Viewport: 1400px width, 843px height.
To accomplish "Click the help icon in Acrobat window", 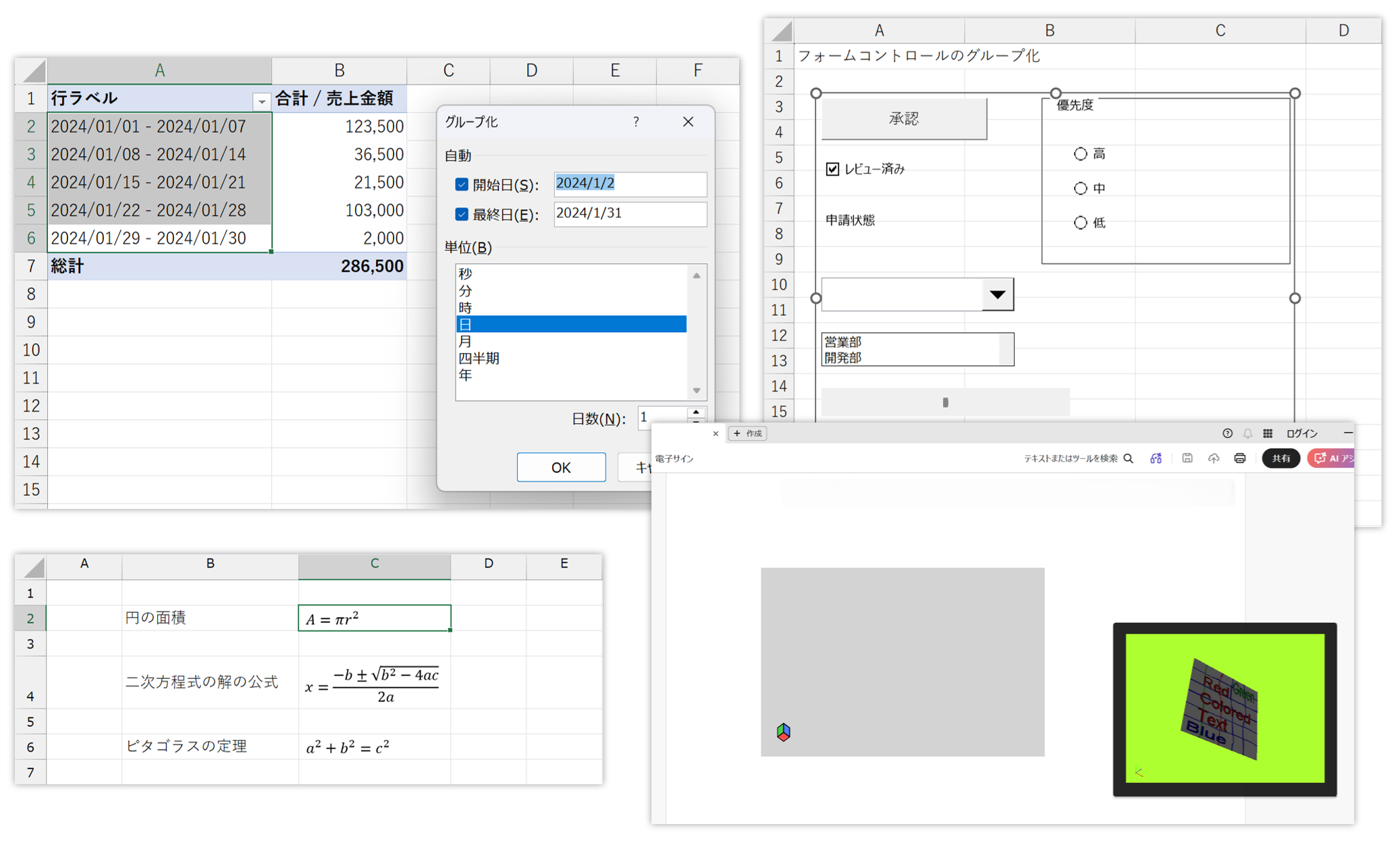I will [x=1227, y=433].
